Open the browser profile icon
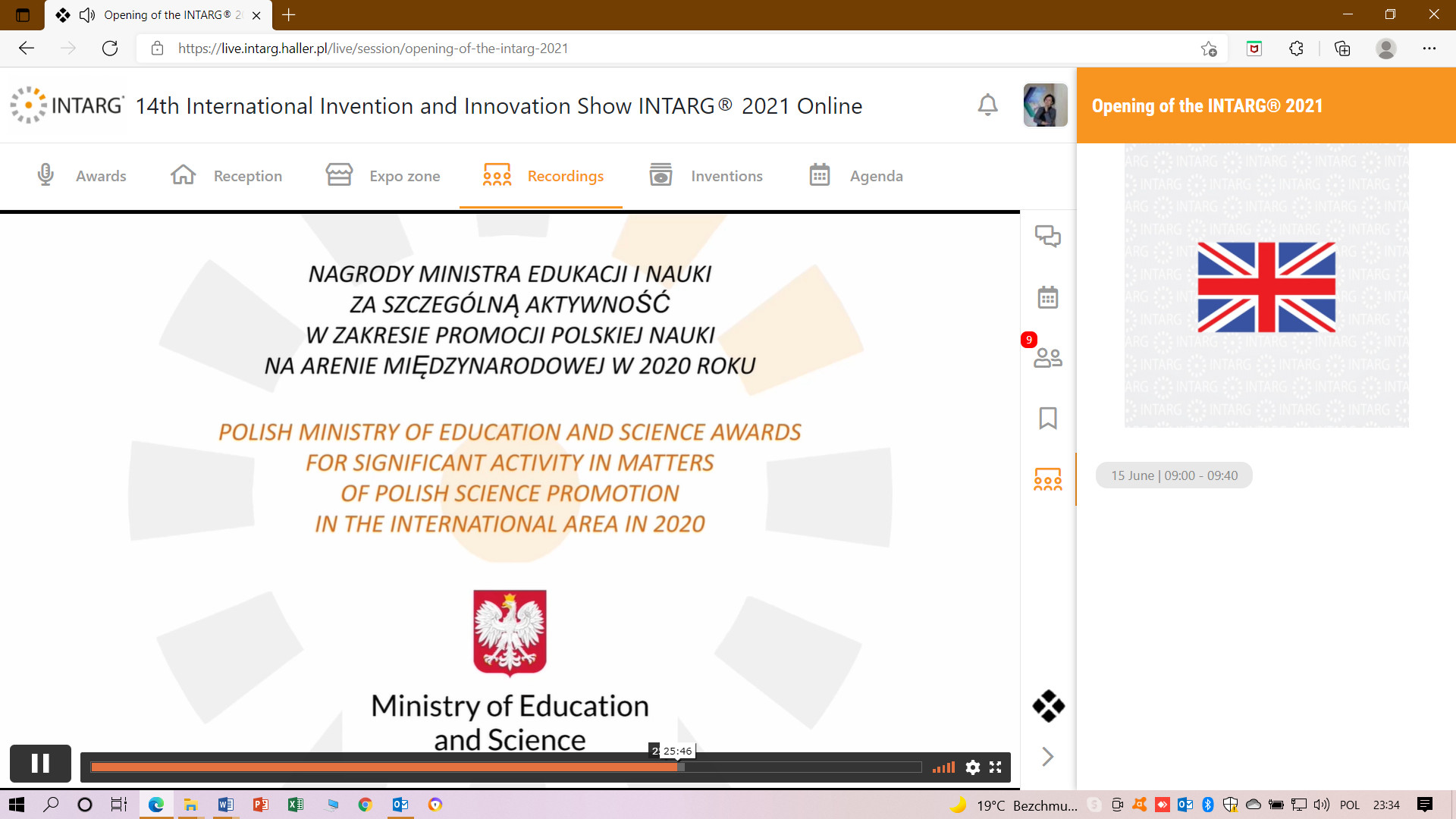Screen dimensions: 1456x819 coord(1386,49)
